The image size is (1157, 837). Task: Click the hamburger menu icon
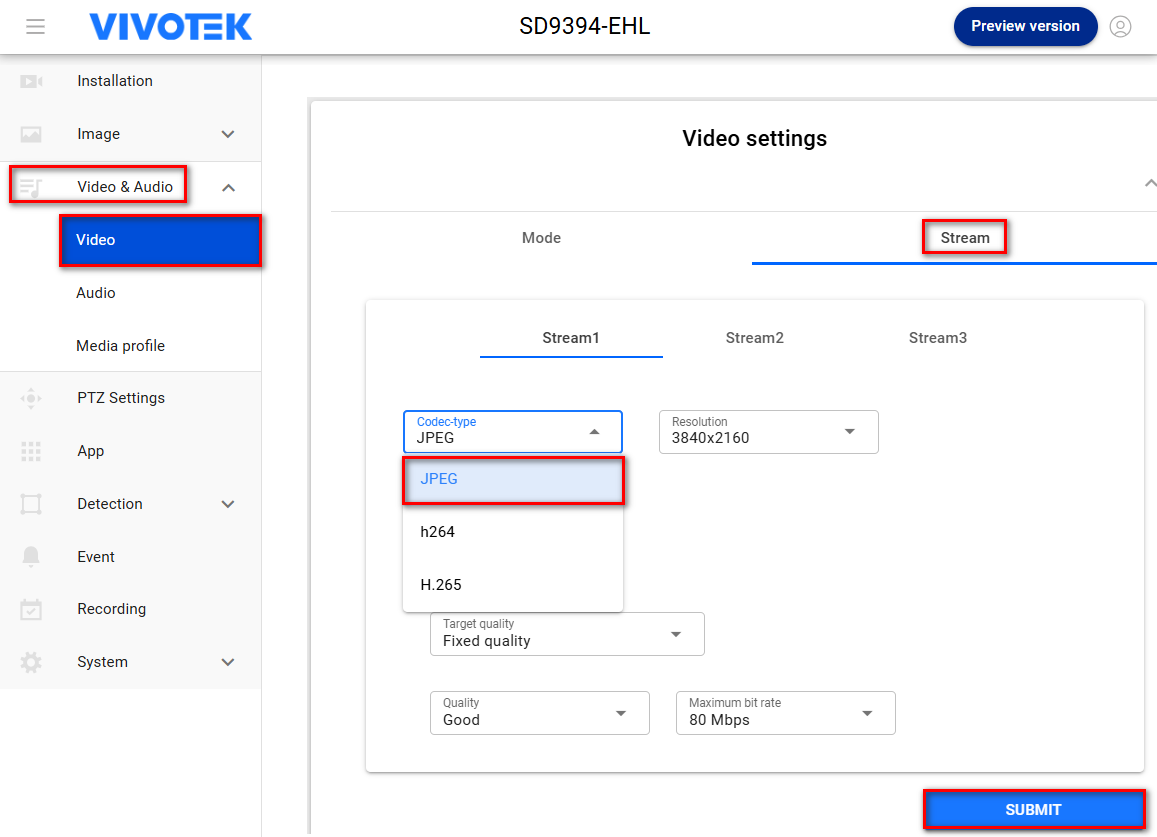tap(35, 26)
